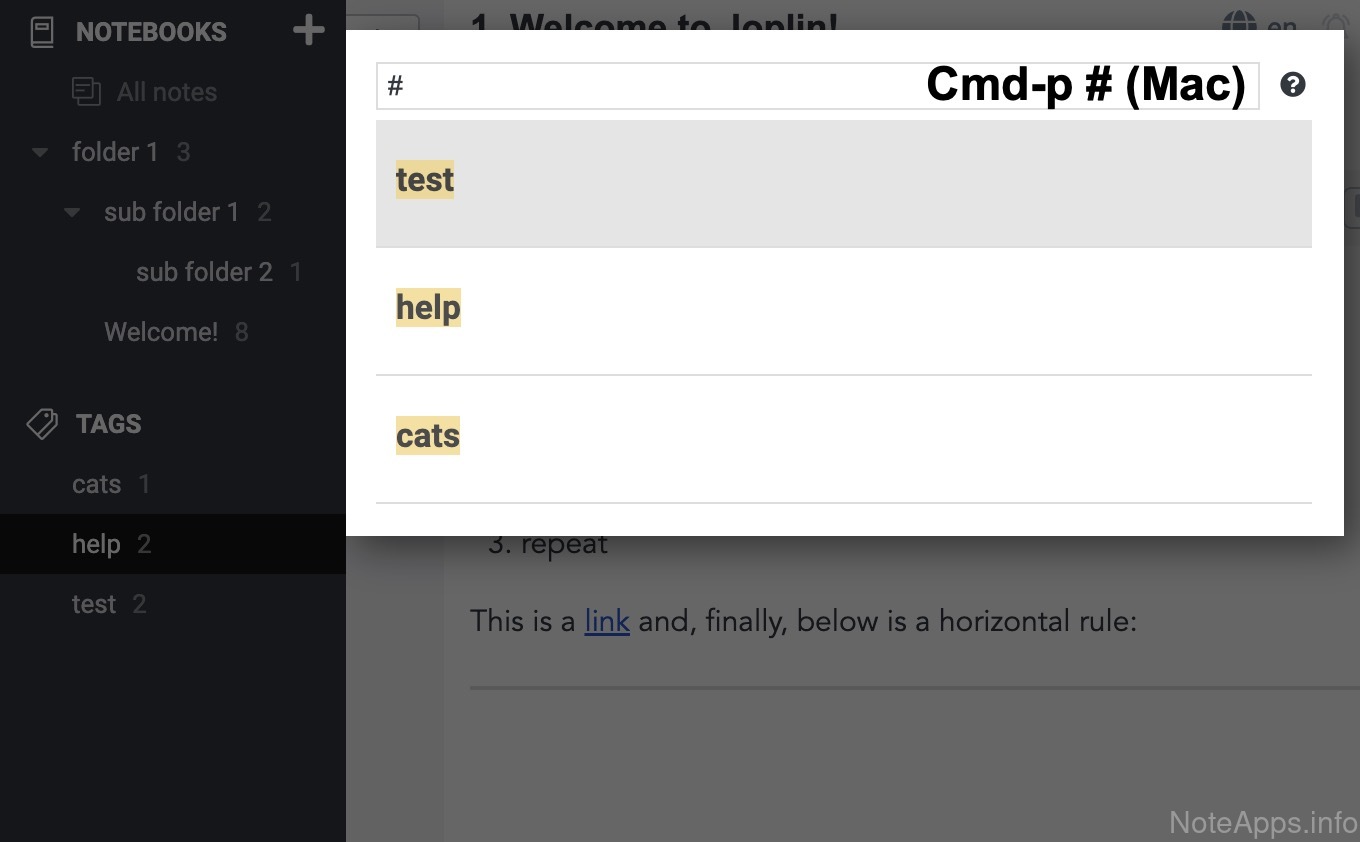
Task: Select the sub folder 1 notebook
Action: pos(171,212)
